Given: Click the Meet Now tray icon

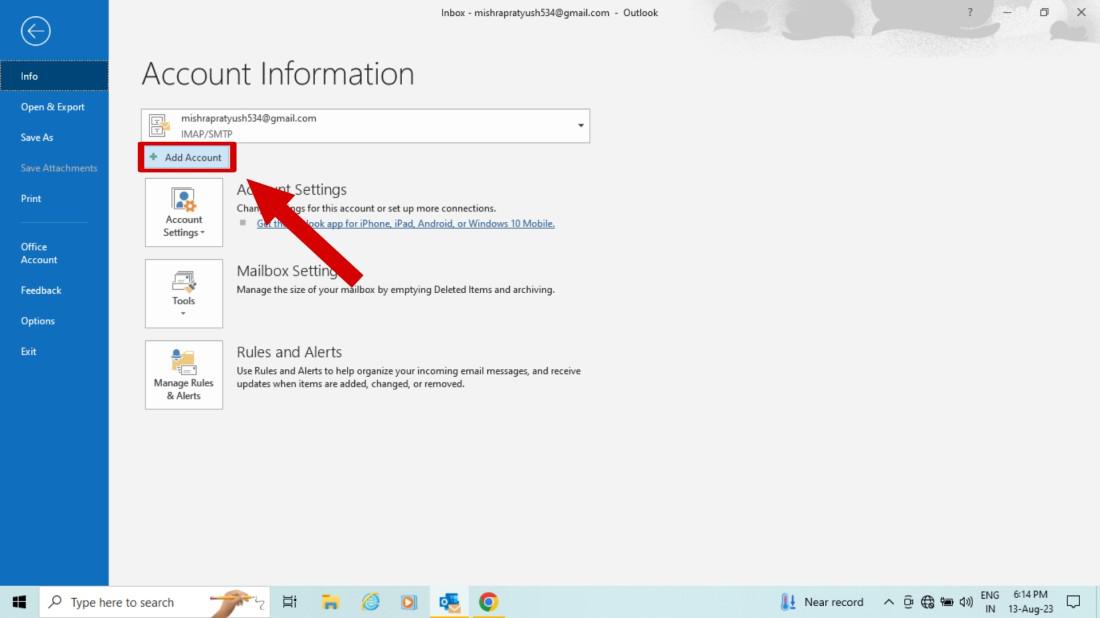Looking at the screenshot, I should click(908, 602).
